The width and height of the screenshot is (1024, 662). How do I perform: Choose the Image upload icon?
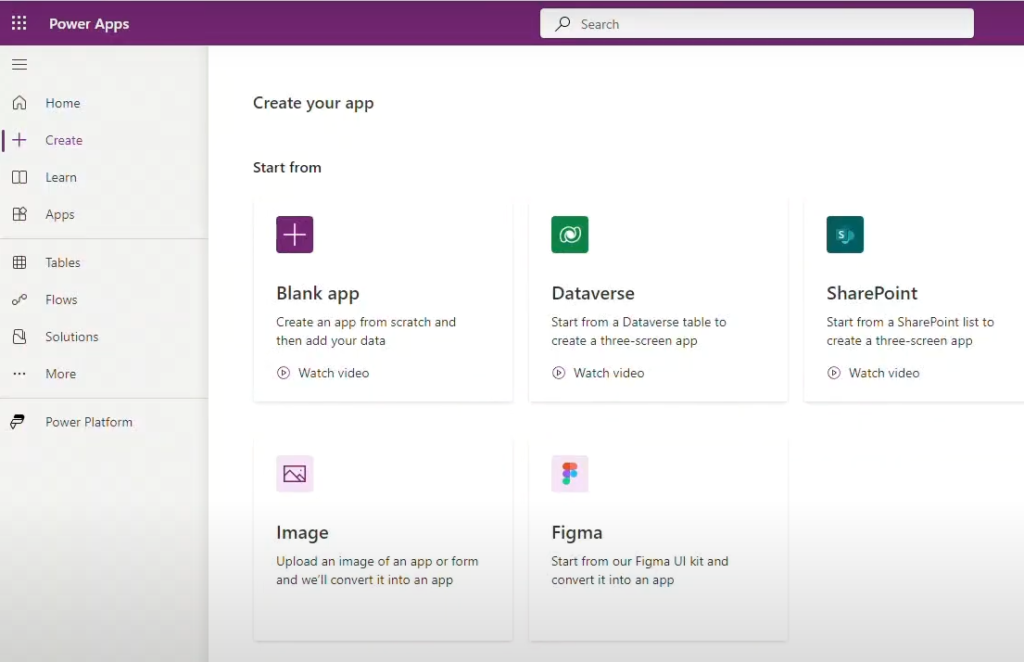[x=295, y=473]
